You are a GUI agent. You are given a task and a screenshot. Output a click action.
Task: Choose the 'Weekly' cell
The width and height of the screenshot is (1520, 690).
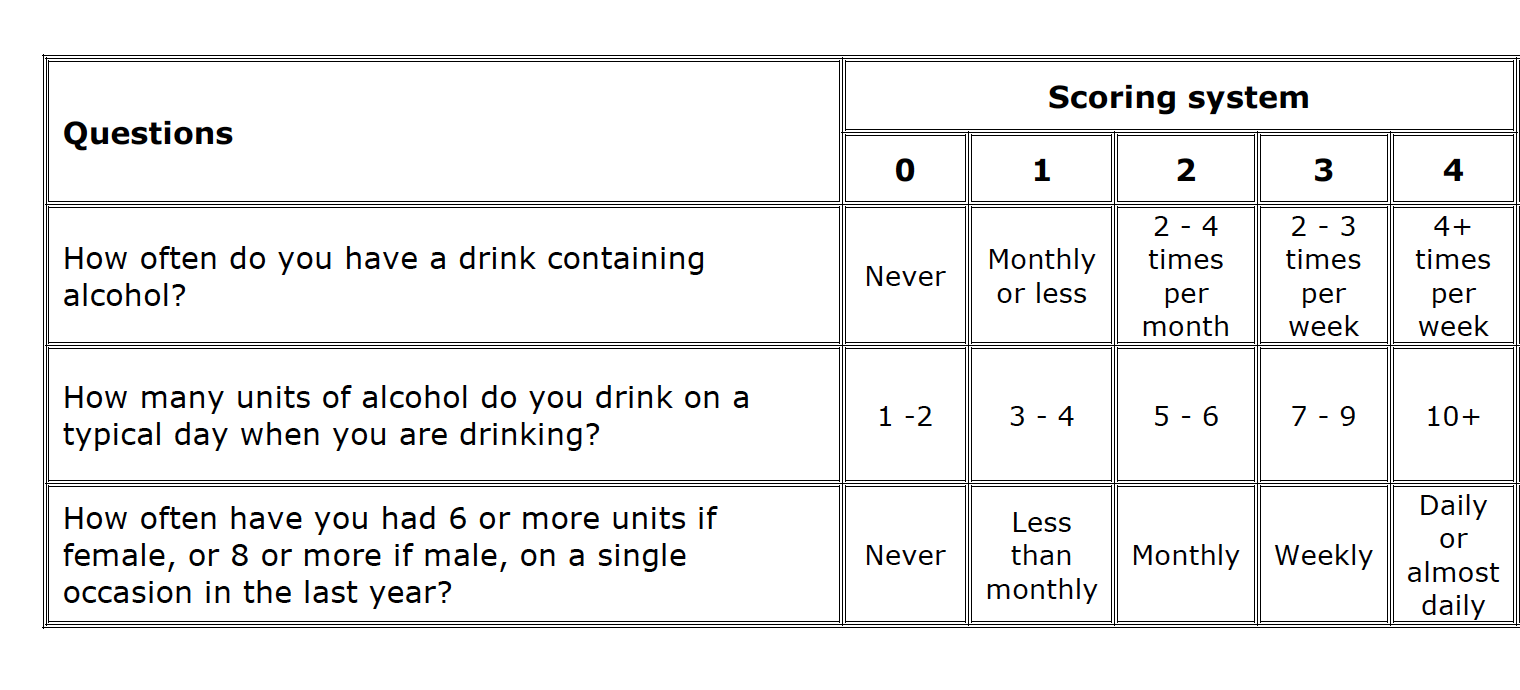click(1323, 555)
